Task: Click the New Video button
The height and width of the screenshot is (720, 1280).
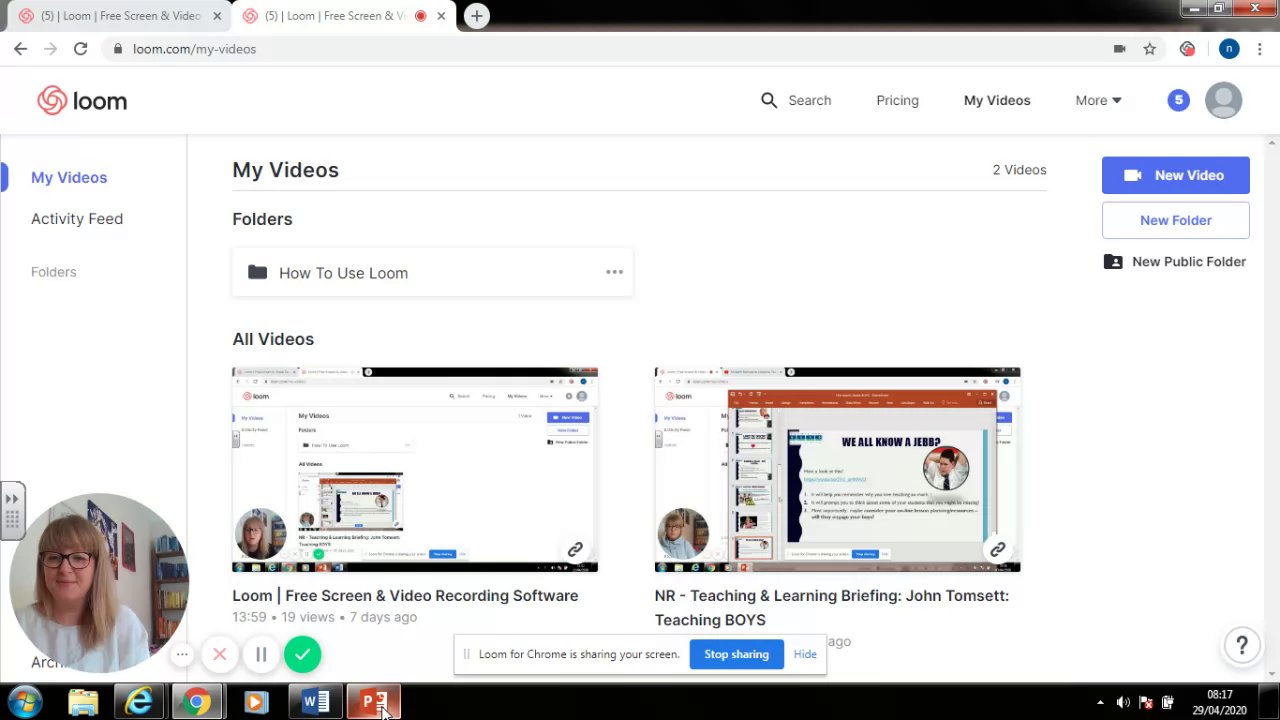Action: (1175, 175)
